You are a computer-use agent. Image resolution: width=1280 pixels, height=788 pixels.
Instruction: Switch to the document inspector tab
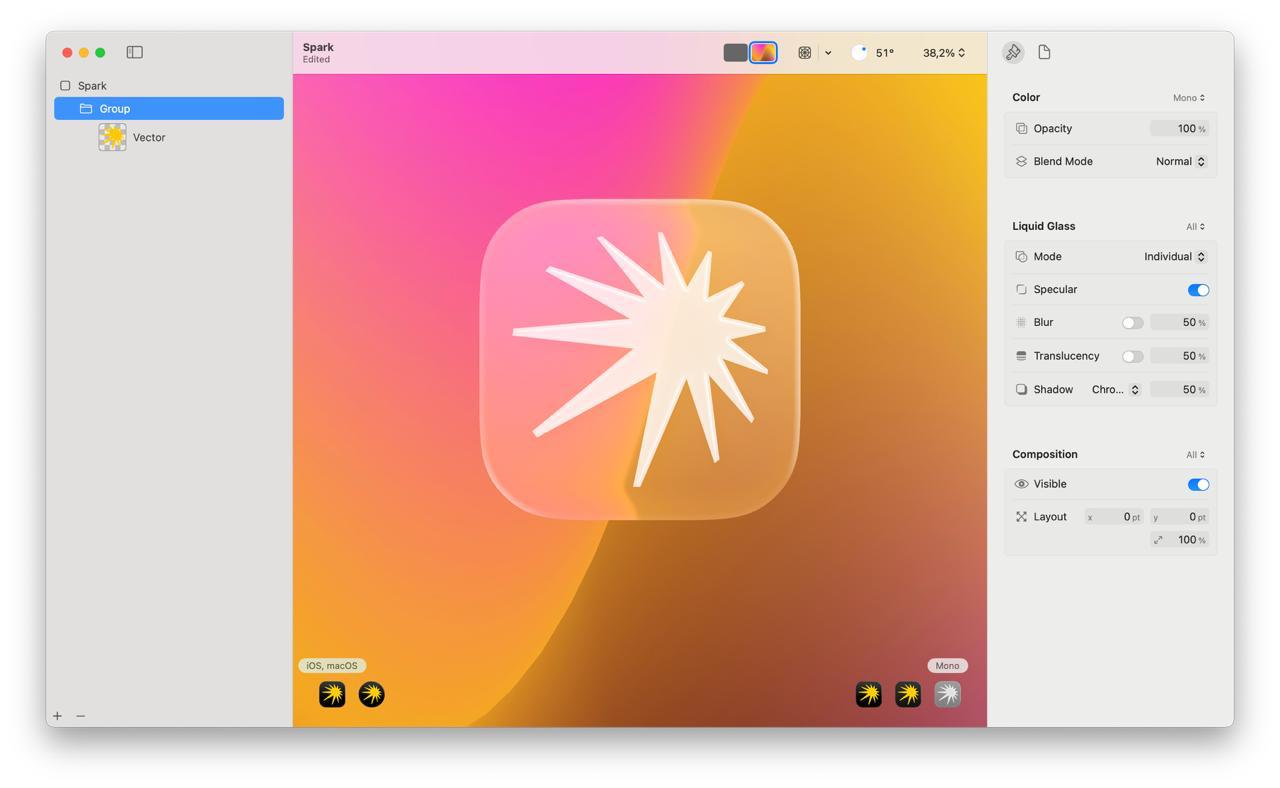(1044, 52)
